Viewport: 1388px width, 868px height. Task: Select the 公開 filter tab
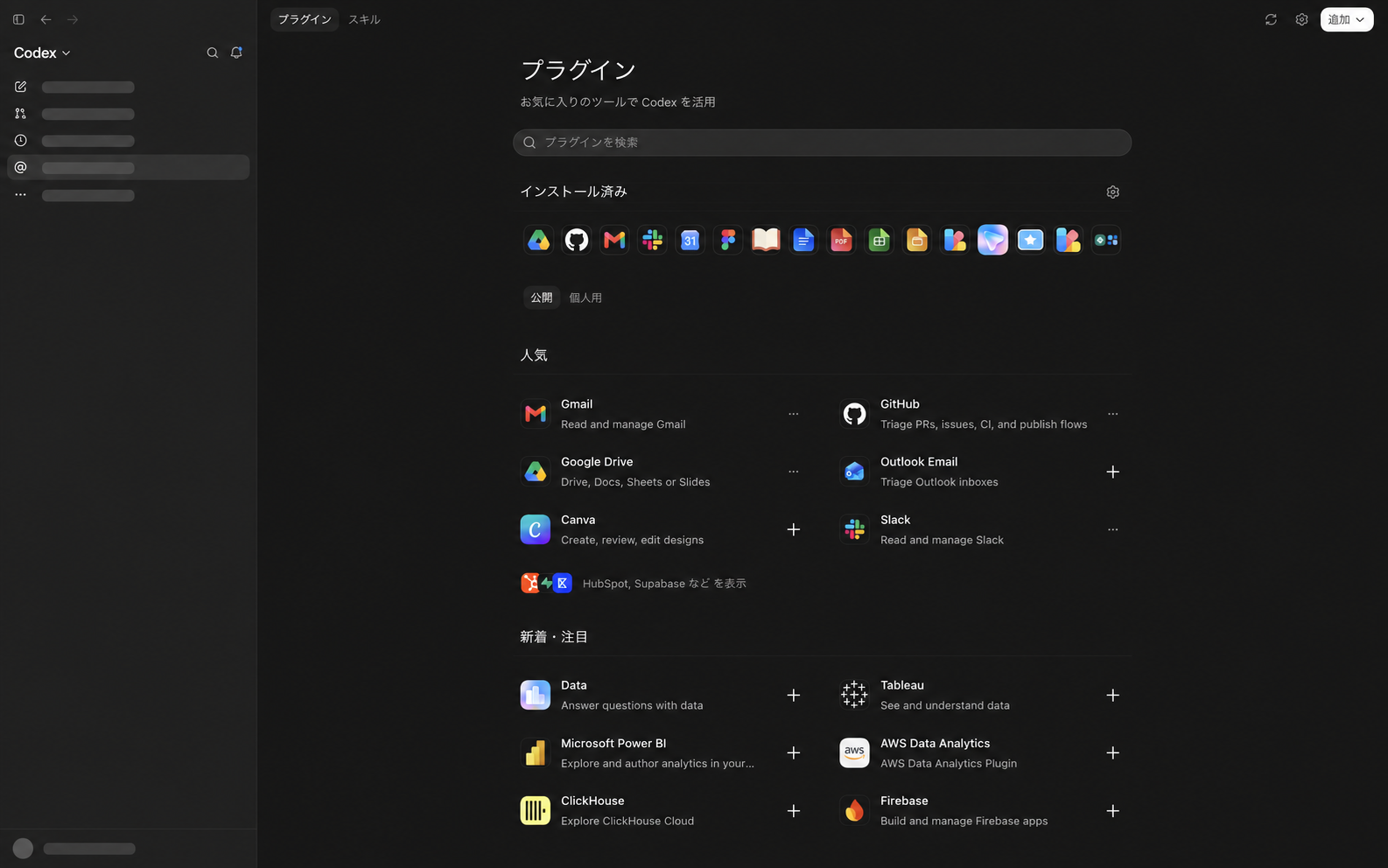click(x=542, y=297)
